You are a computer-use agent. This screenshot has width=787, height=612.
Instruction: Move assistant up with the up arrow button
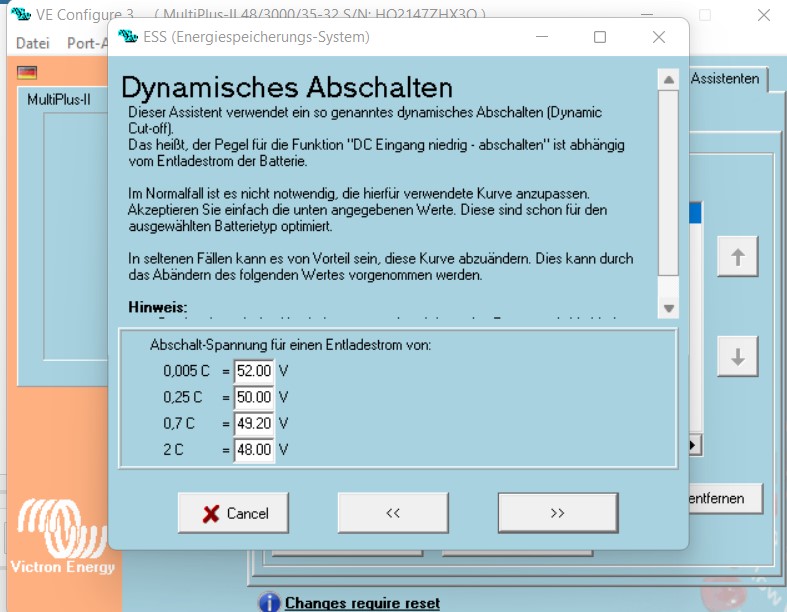click(737, 257)
